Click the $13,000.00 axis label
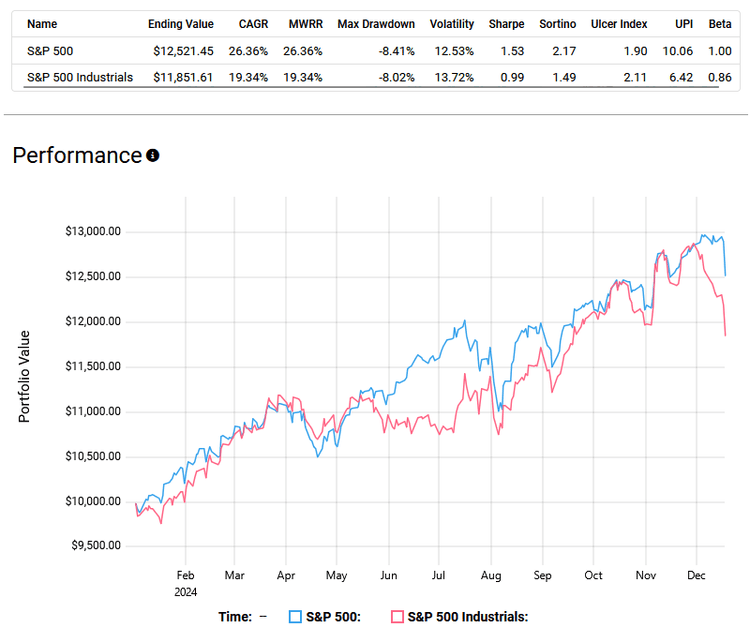Image resolution: width=750 pixels, height=625 pixels. (93, 231)
